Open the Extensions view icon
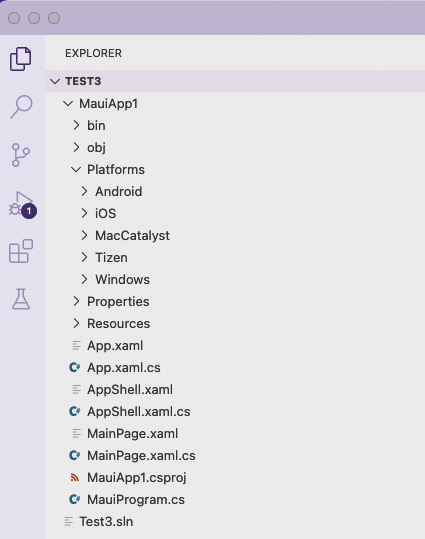425x539 pixels. pyautogui.click(x=21, y=251)
